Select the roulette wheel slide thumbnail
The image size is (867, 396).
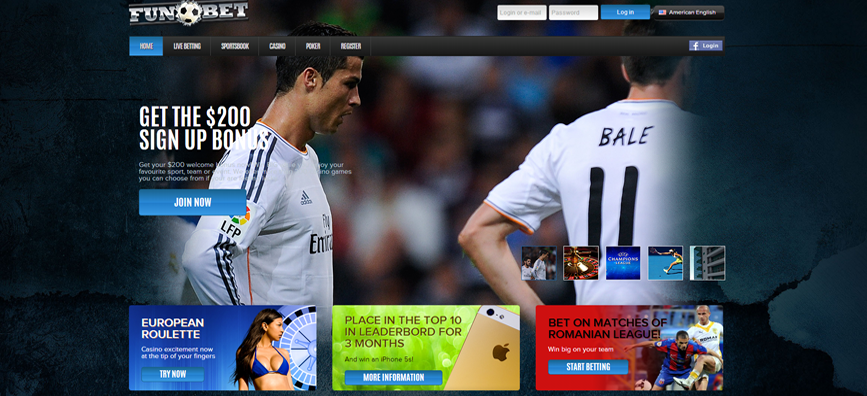coord(581,263)
